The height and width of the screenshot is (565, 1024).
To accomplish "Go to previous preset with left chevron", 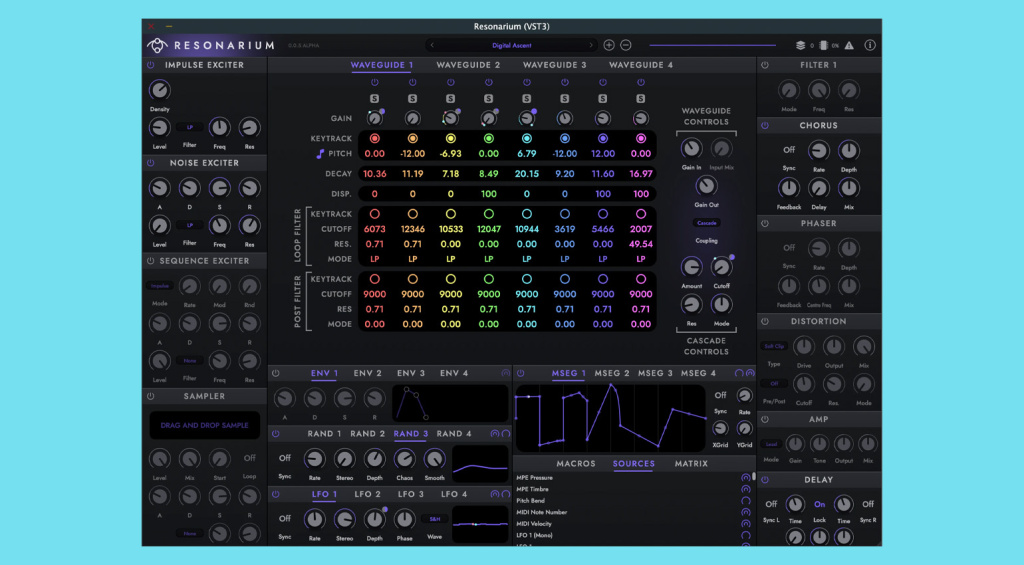I will pos(432,45).
